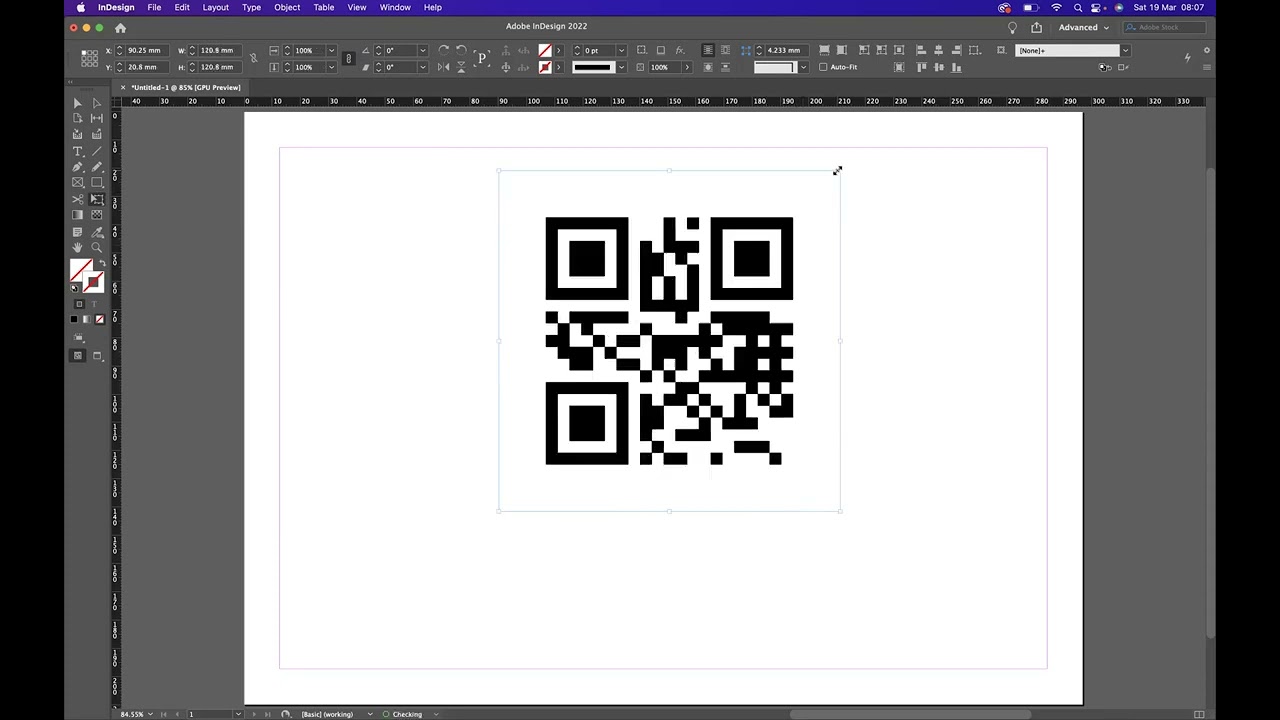Open the Table menu
Screen dimensions: 1280x720
pyautogui.click(x=324, y=7)
